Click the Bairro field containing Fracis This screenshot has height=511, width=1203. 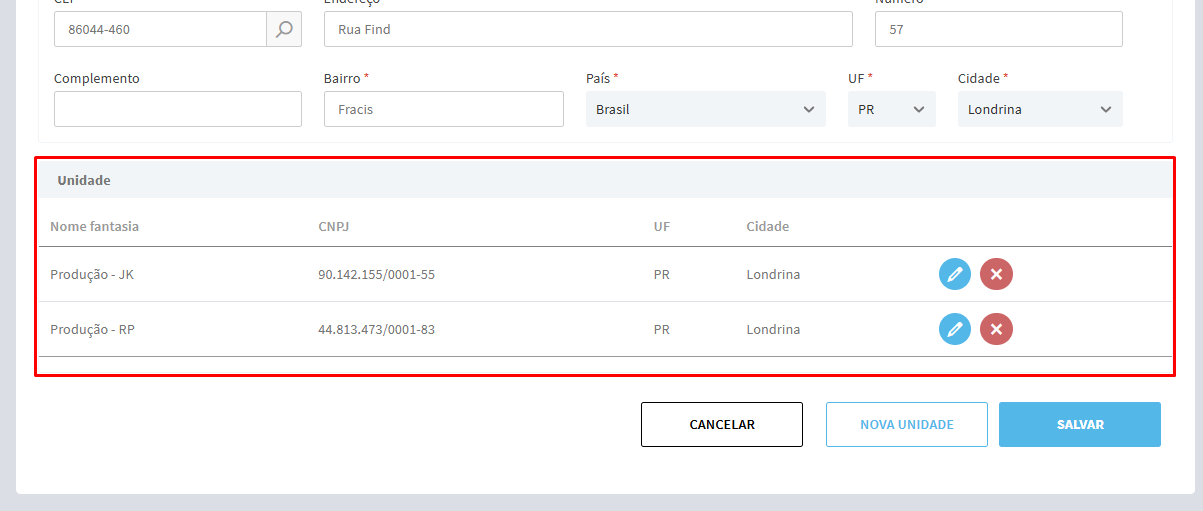click(x=444, y=109)
